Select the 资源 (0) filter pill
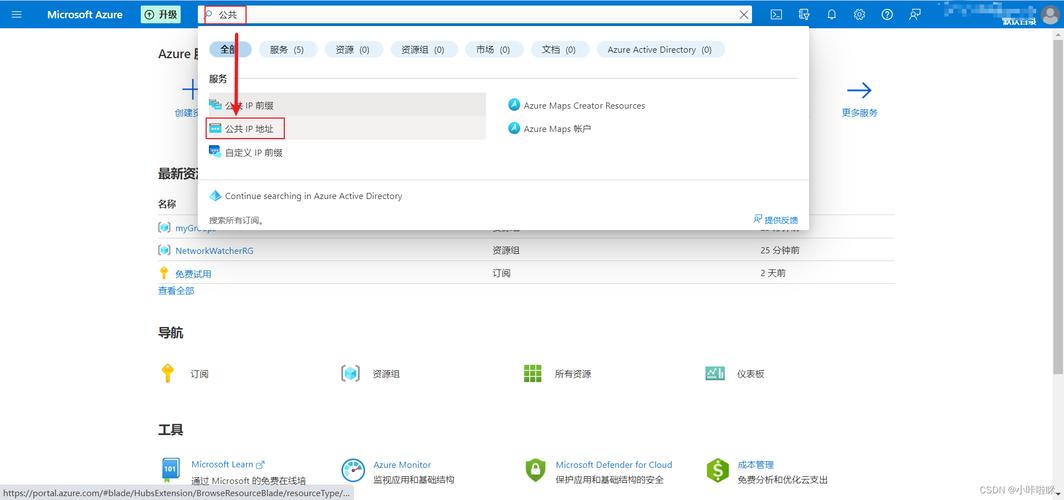 (x=353, y=50)
